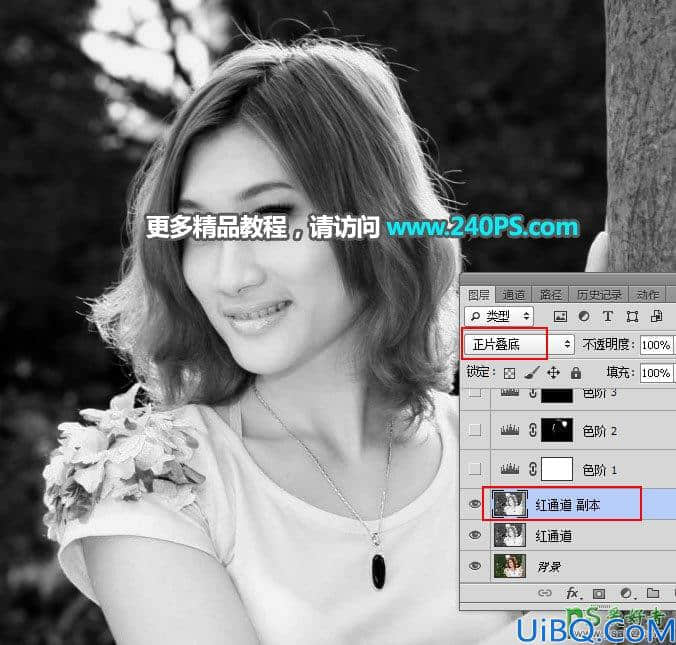Toggle lock transparent pixels icon

tap(509, 373)
